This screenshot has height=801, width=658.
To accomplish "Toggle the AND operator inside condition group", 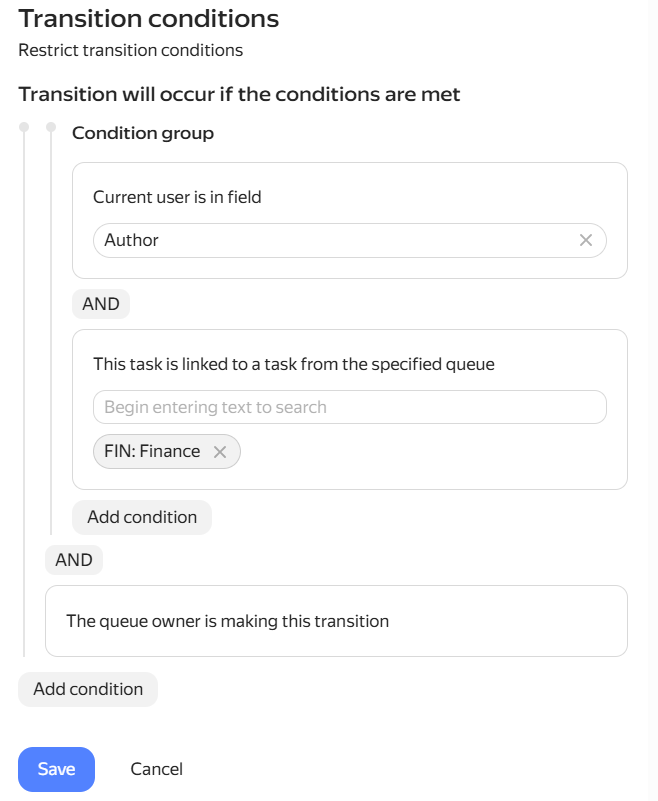I will tap(101, 304).
